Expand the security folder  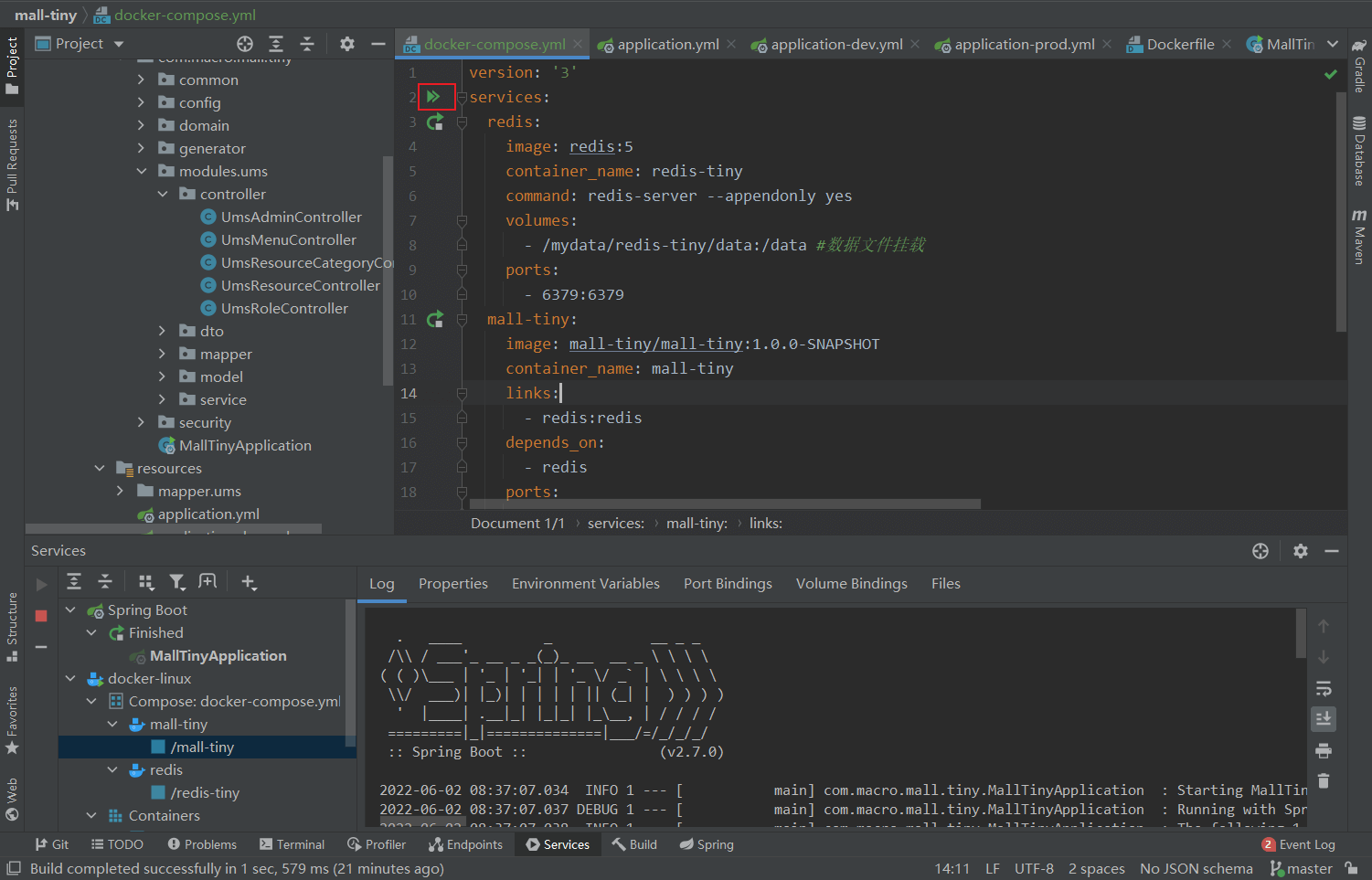142,422
